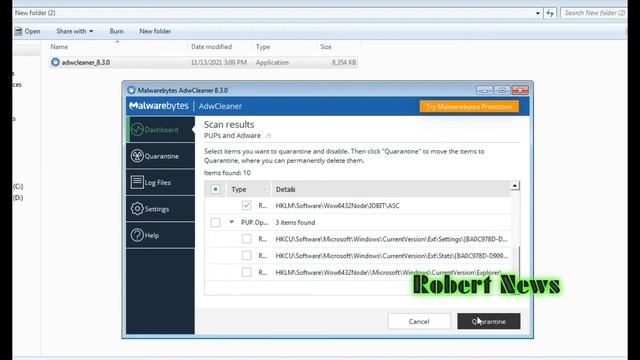Click the Application type cell
The height and width of the screenshot is (360, 640).
pyautogui.click(x=272, y=62)
